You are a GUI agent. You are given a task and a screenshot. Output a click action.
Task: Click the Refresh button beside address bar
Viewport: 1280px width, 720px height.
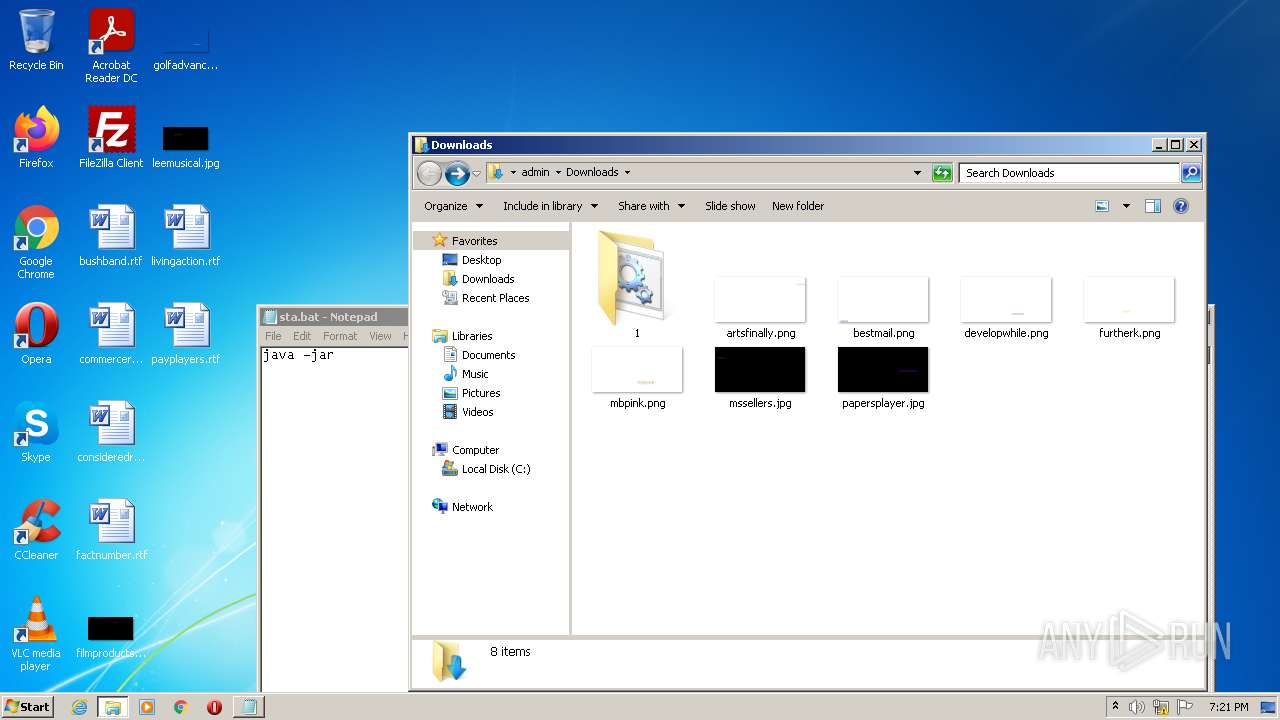tap(942, 173)
